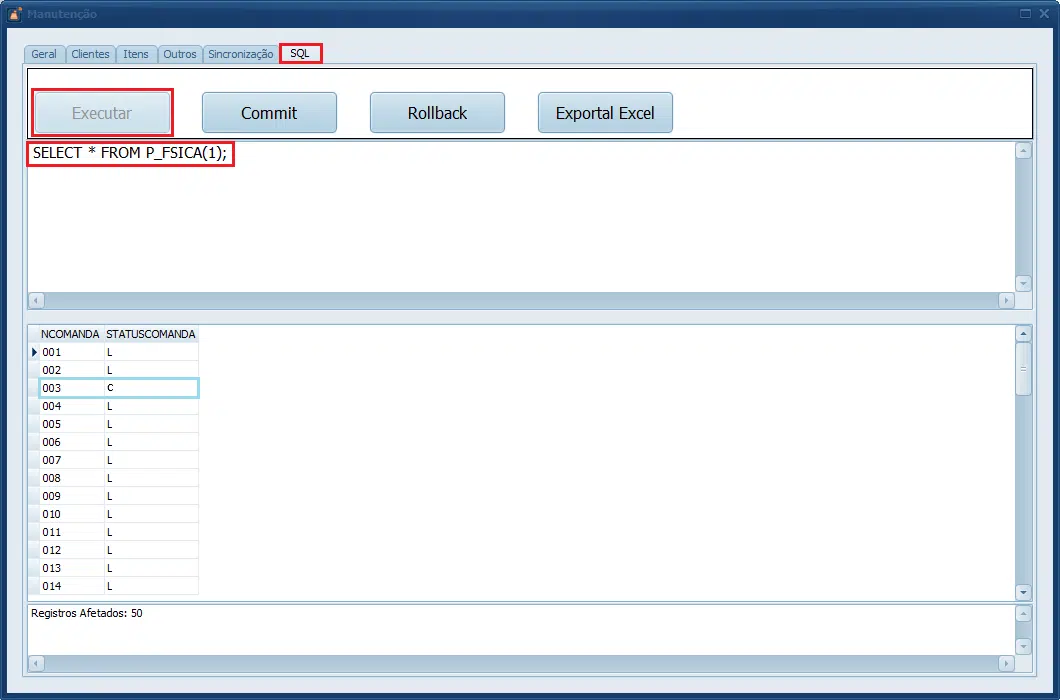Viewport: 1060px width, 700px height.
Task: Open the Clientes tab
Action: [90, 54]
